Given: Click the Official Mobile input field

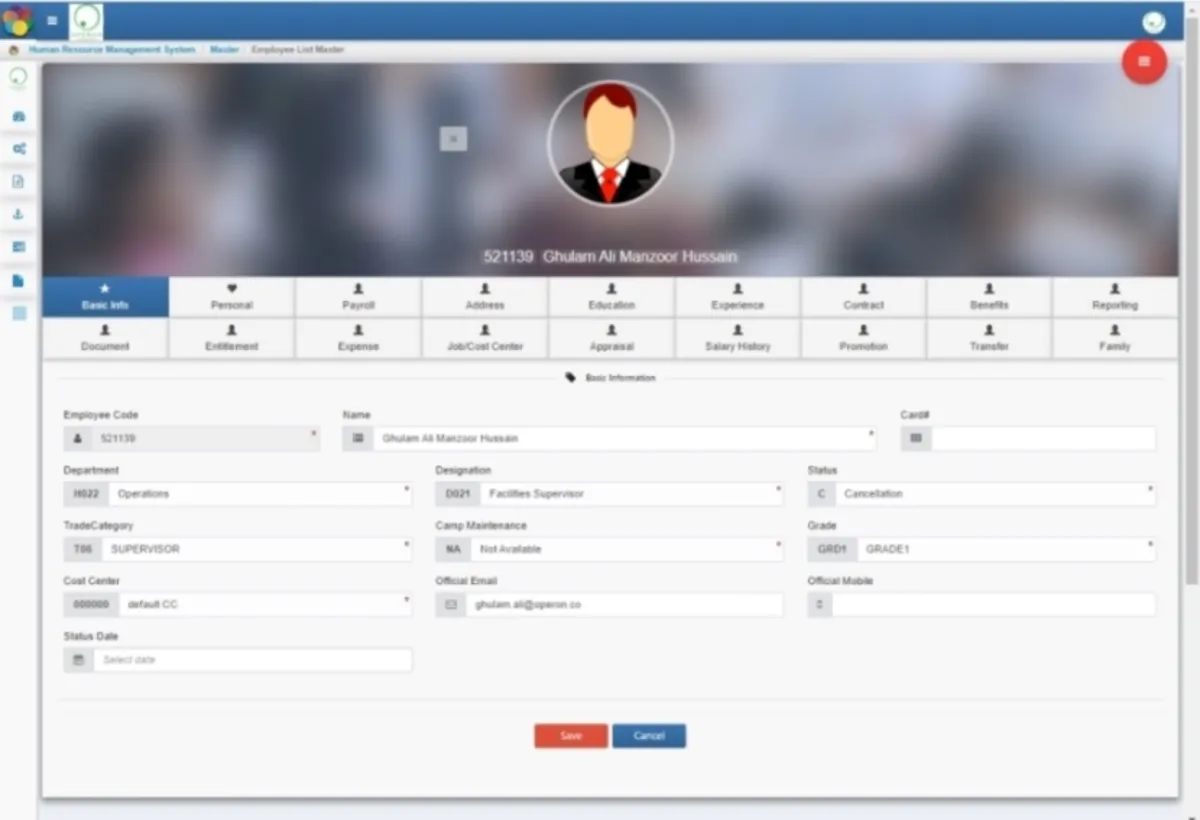Looking at the screenshot, I should 994,605.
